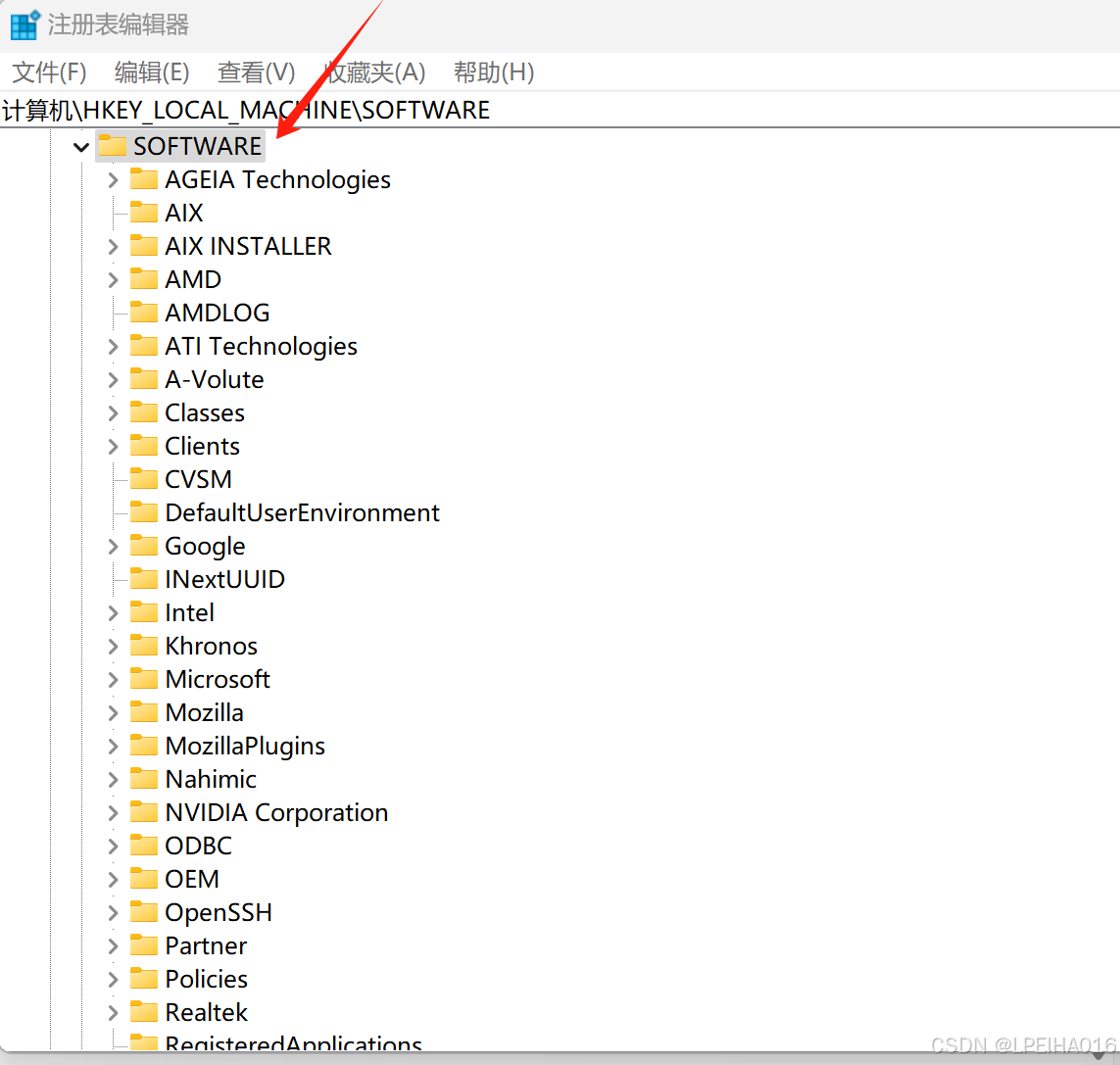Screen dimensions: 1120x1065
Task: Click the ODBC folder icon
Action: tap(144, 845)
